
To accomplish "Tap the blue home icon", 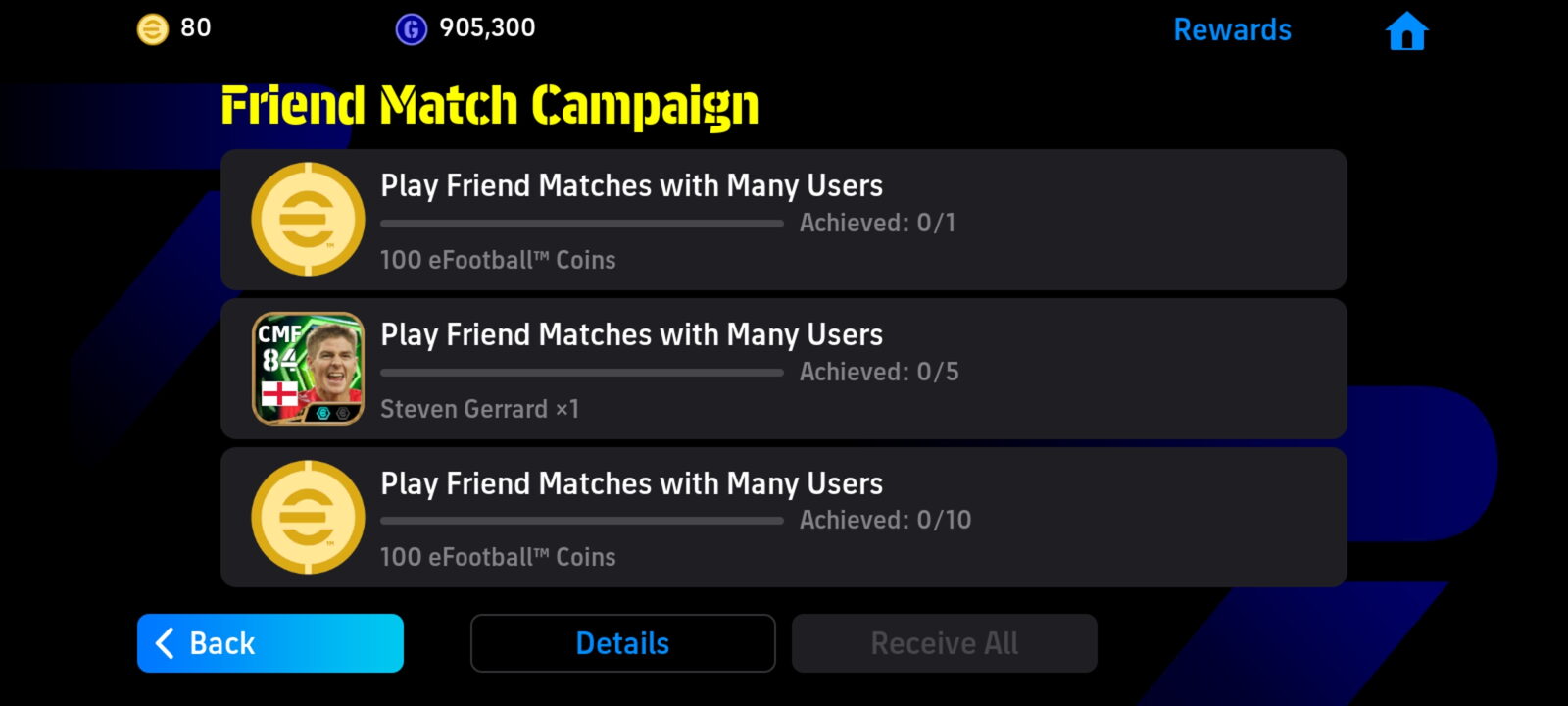I will point(1406,30).
